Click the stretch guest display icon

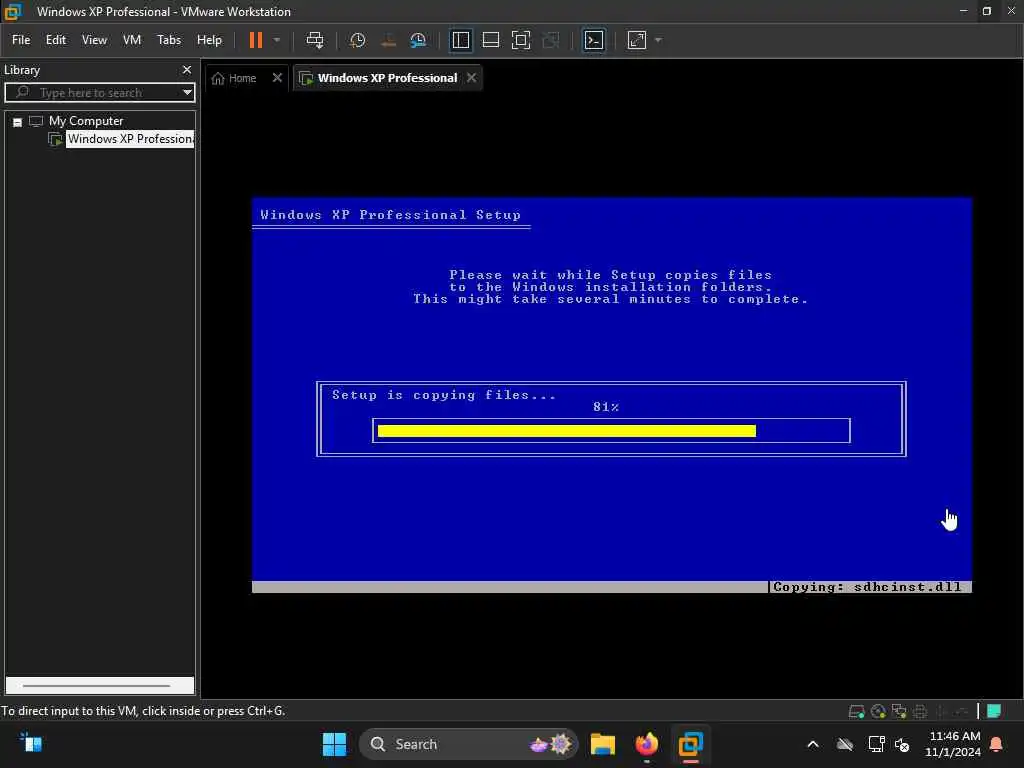point(637,40)
